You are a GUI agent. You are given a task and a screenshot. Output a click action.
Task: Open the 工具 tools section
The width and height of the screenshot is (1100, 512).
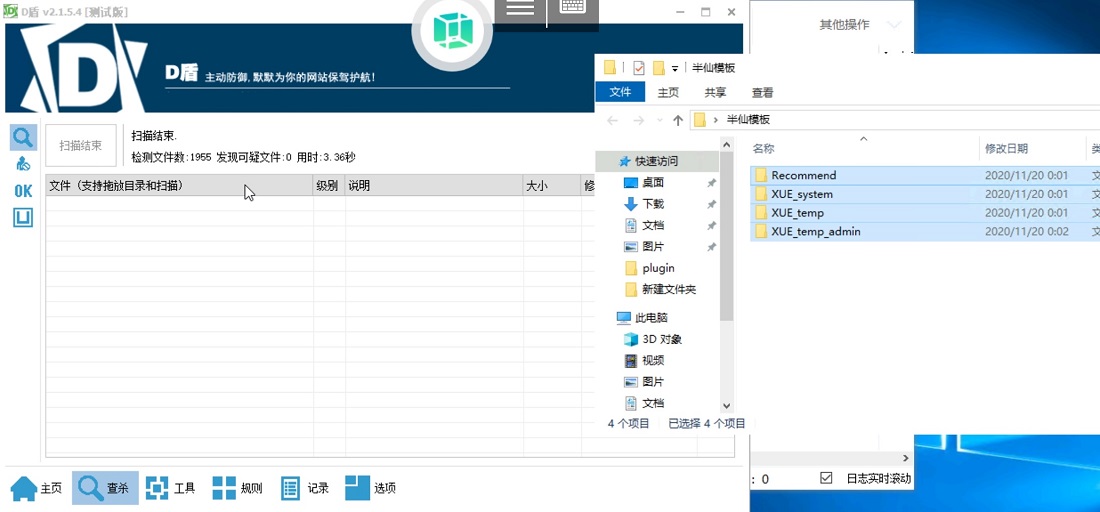[171, 488]
